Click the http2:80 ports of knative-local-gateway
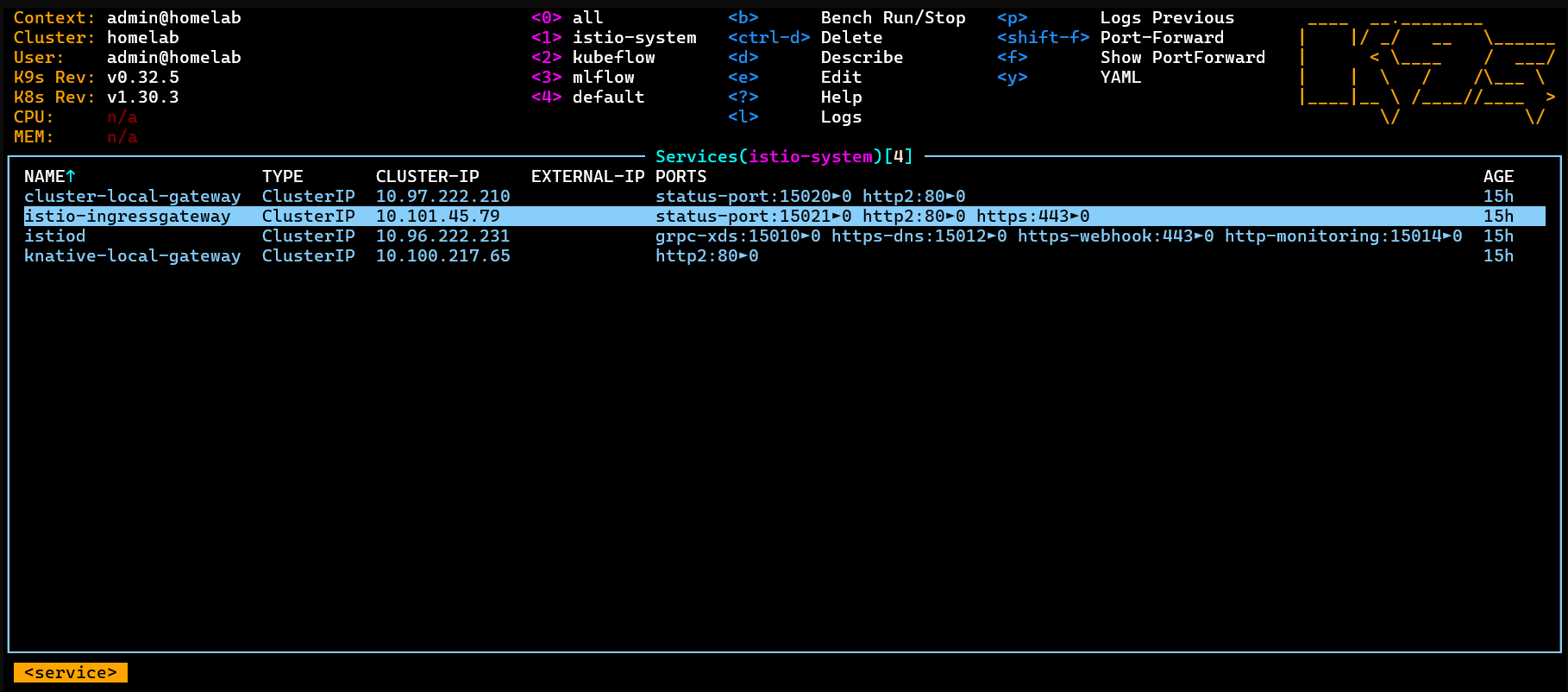This screenshot has height=692, width=1568. (707, 256)
